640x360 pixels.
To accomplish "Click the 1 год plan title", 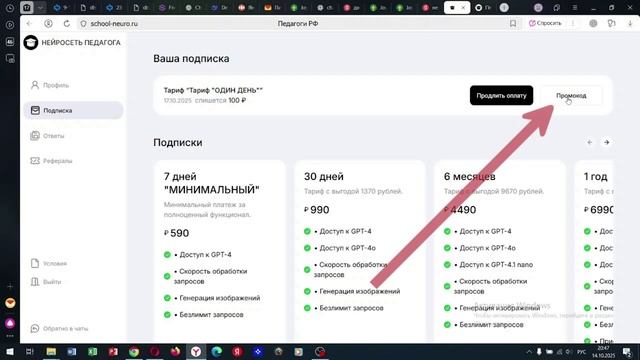I will [596, 176].
